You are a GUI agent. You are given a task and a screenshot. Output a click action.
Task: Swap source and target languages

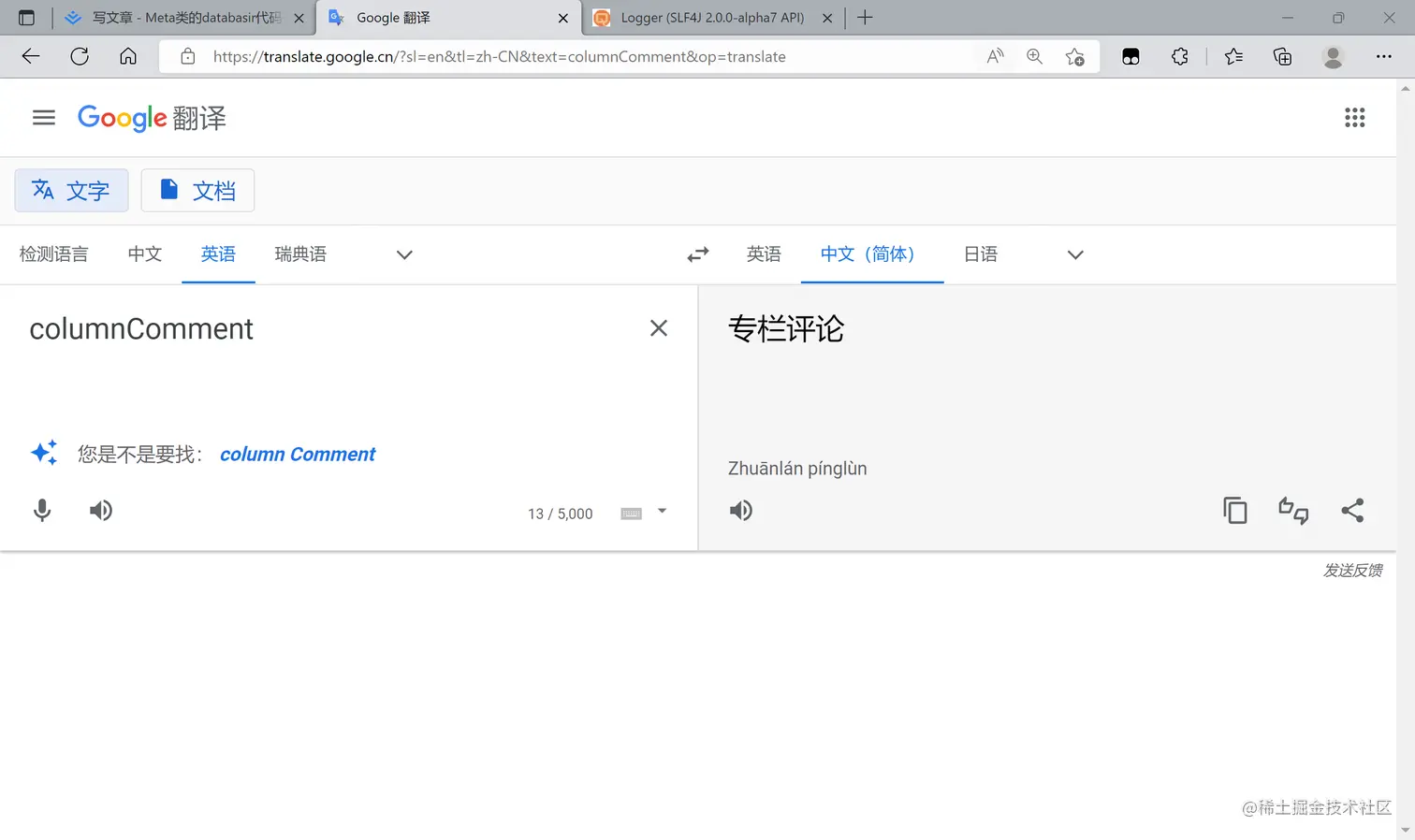[698, 254]
